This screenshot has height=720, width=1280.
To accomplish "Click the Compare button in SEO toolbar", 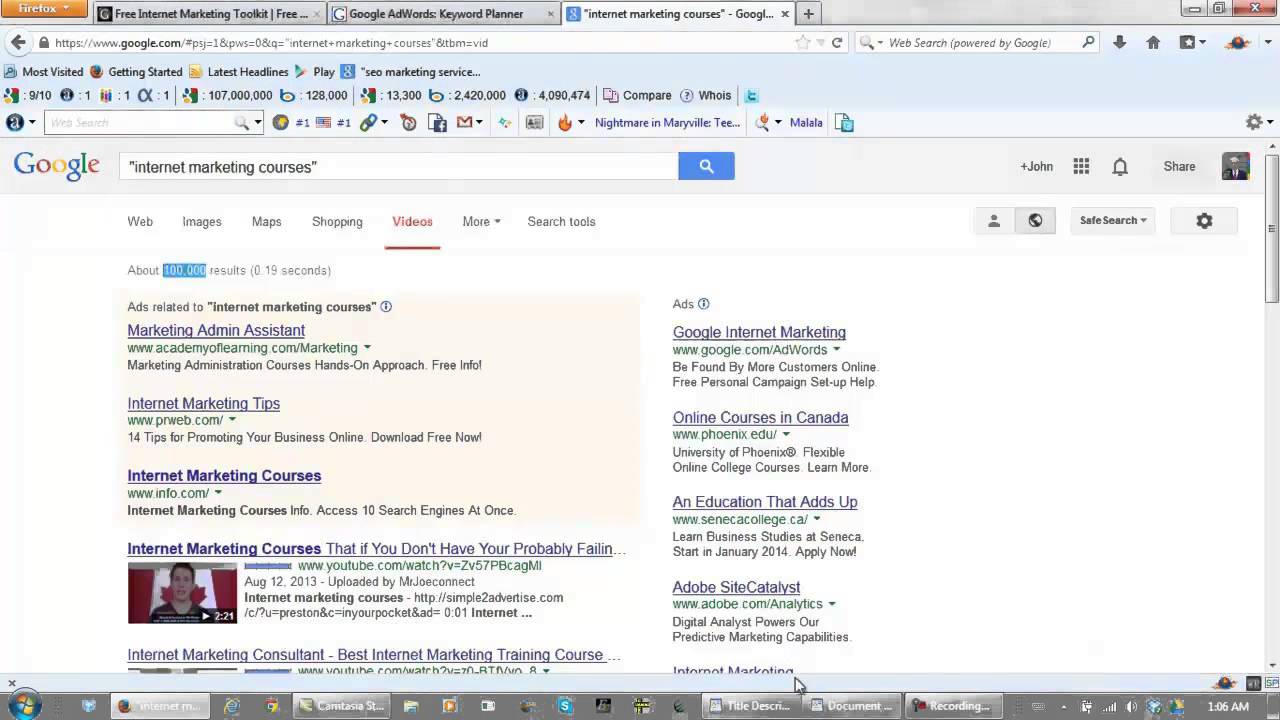I will click(x=638, y=96).
